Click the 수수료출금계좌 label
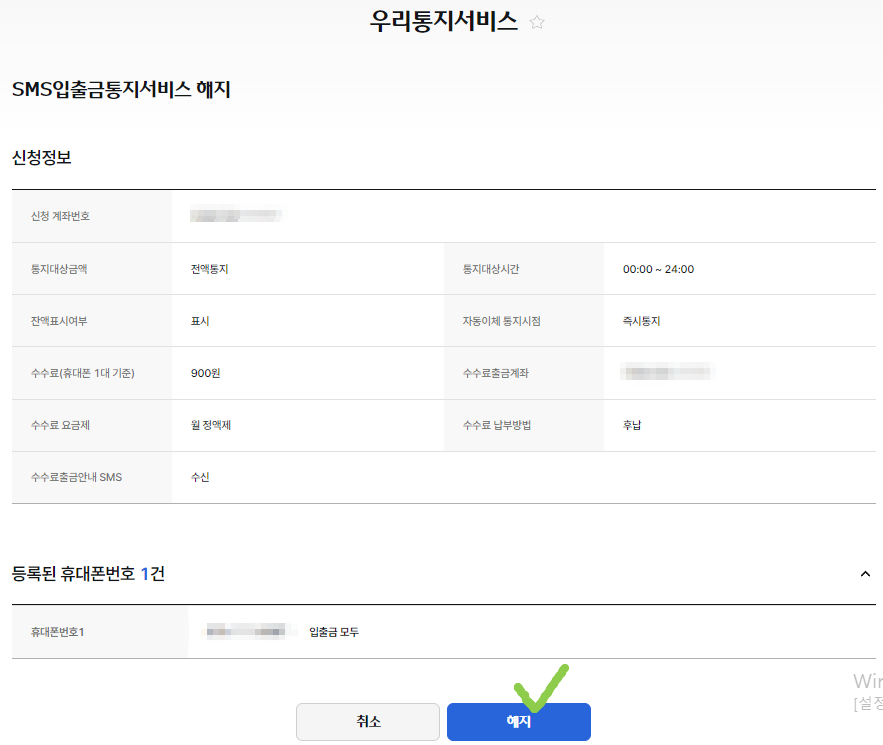Viewport: 883px width, 745px height. point(496,373)
